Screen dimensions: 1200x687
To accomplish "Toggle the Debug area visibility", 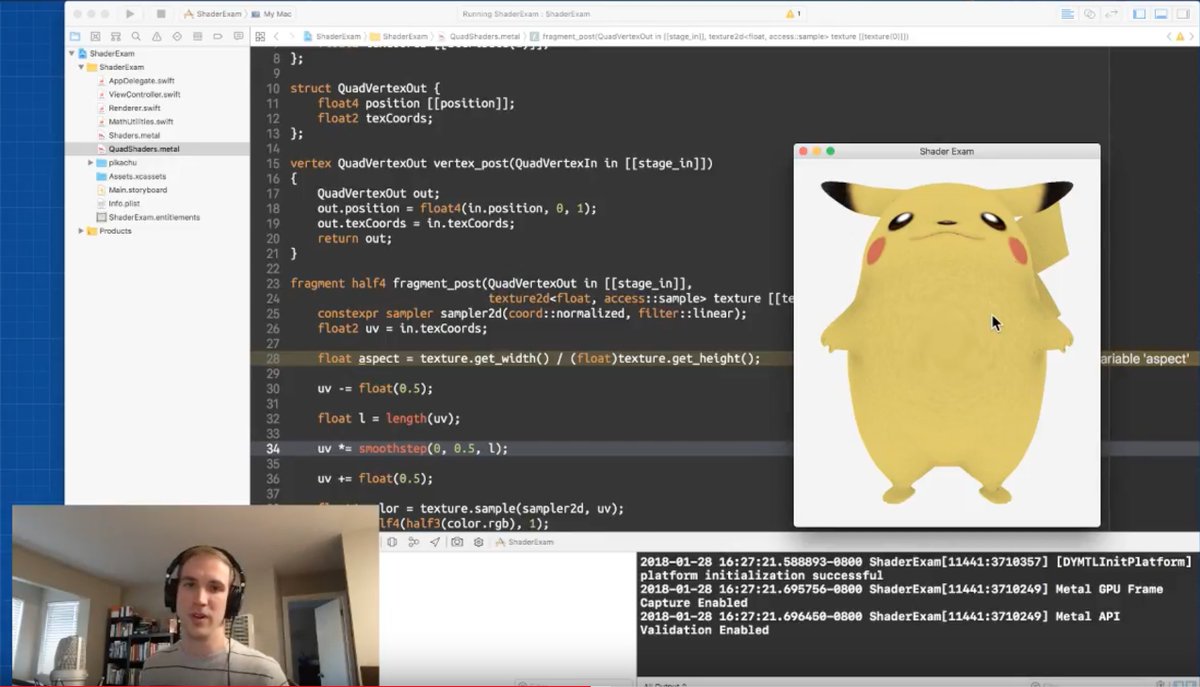I will [1161, 14].
